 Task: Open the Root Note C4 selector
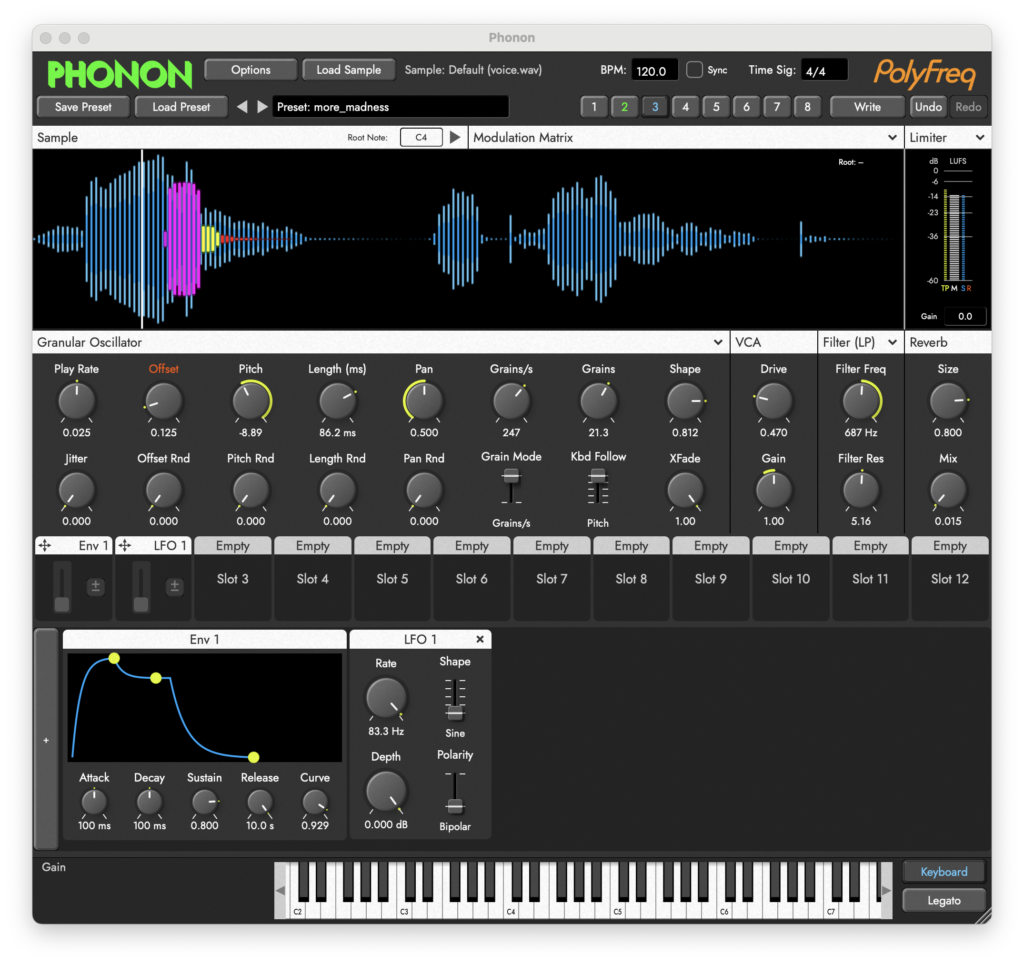pos(421,137)
